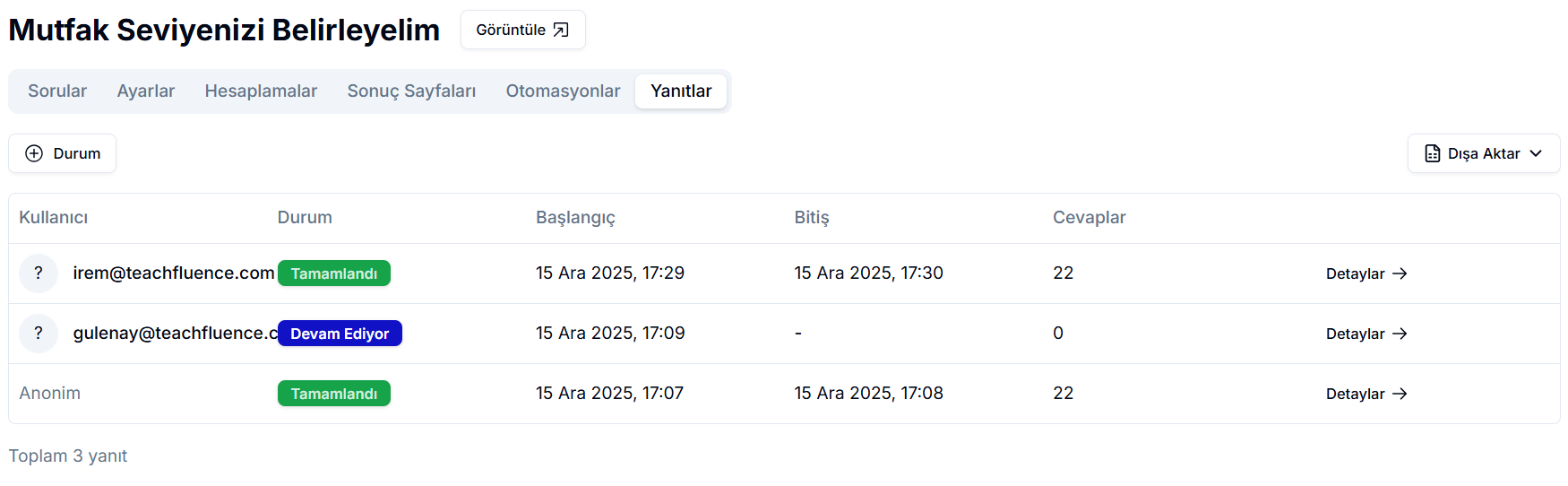Open the Otomasyonlar tab
Viewport: 1568px width, 486px height.
pyautogui.click(x=563, y=91)
